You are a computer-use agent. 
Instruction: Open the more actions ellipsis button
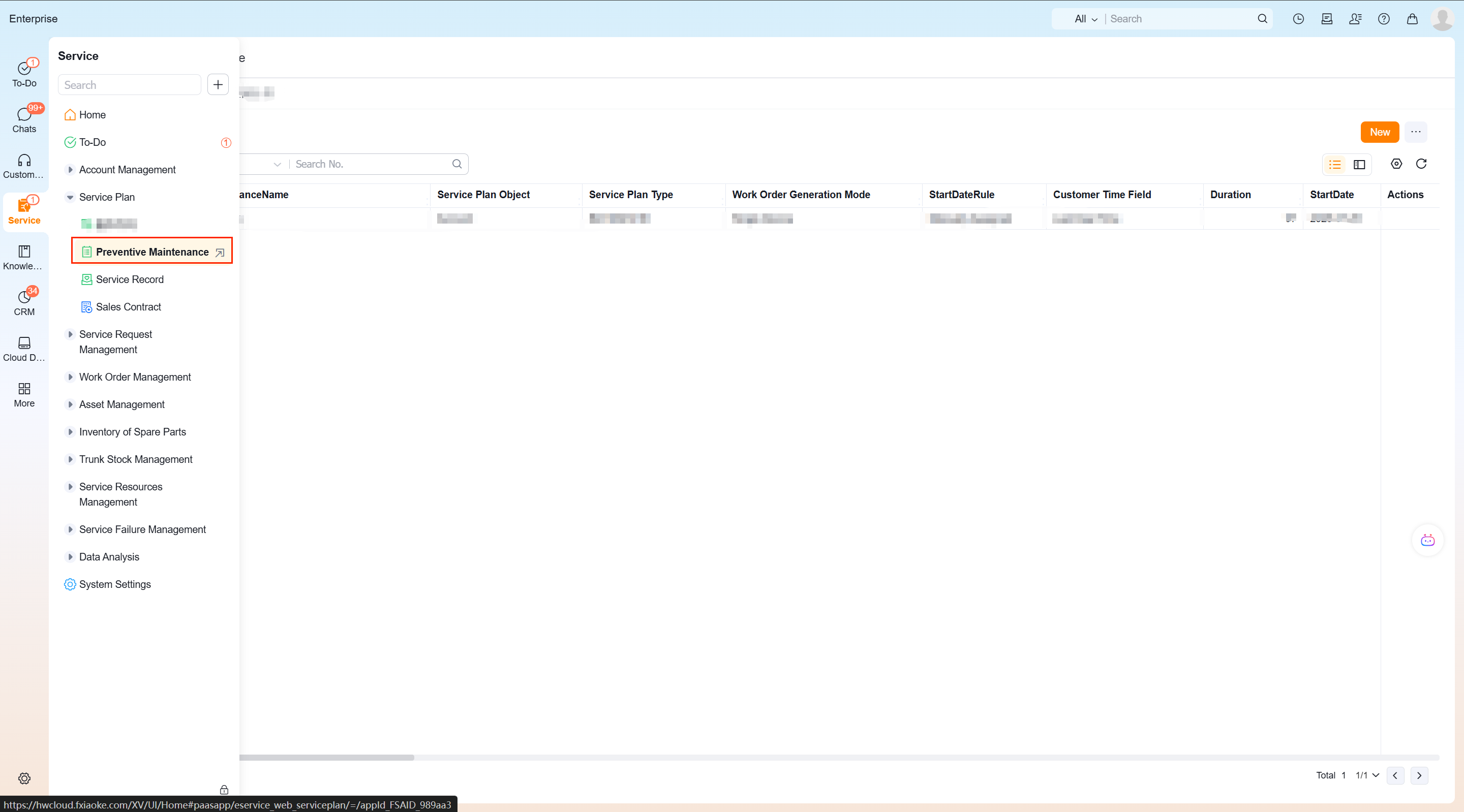click(1416, 132)
